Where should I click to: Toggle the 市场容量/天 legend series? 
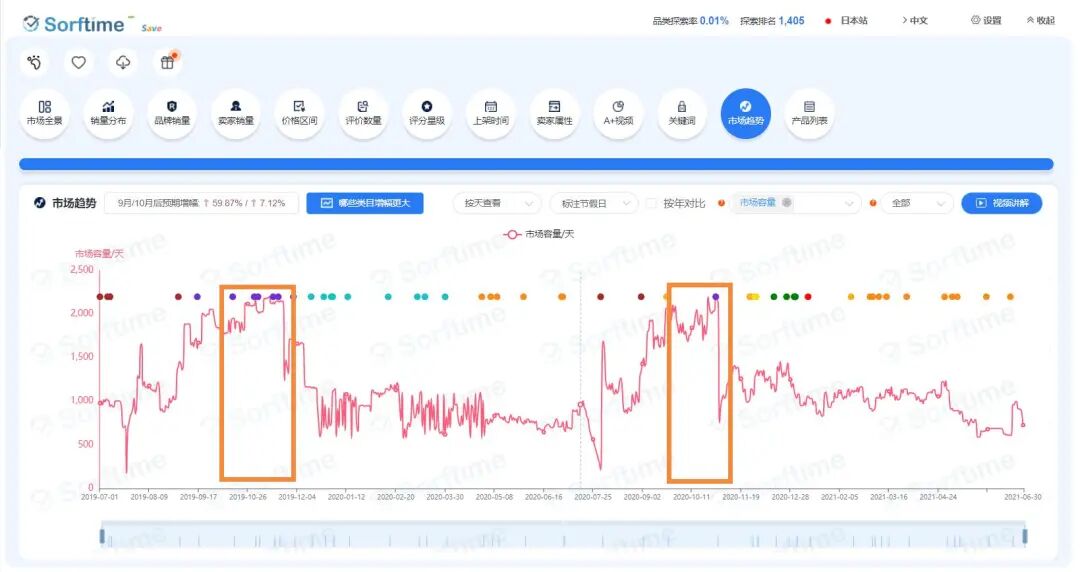click(x=539, y=234)
